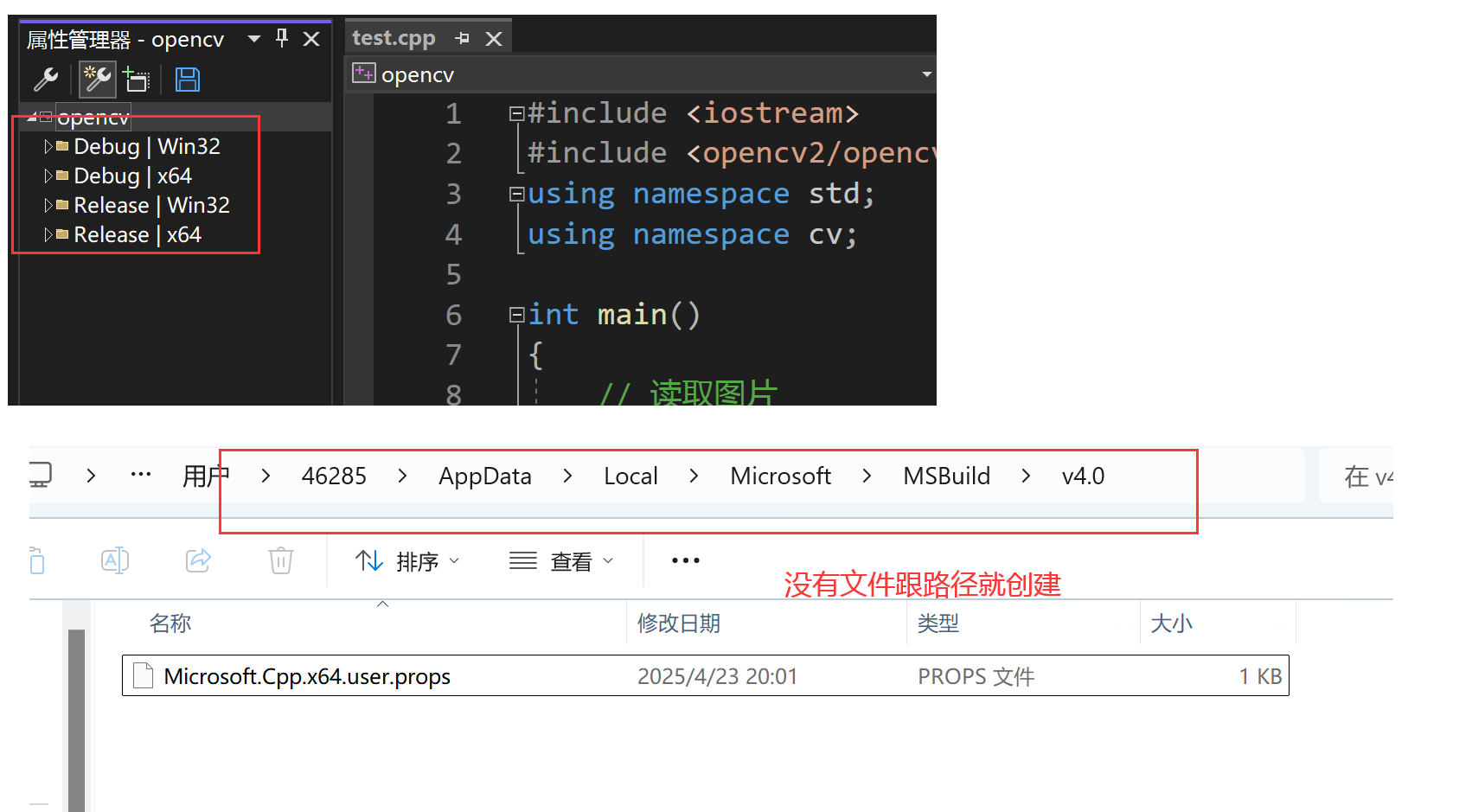Close the Property Manager panel

pos(311,39)
